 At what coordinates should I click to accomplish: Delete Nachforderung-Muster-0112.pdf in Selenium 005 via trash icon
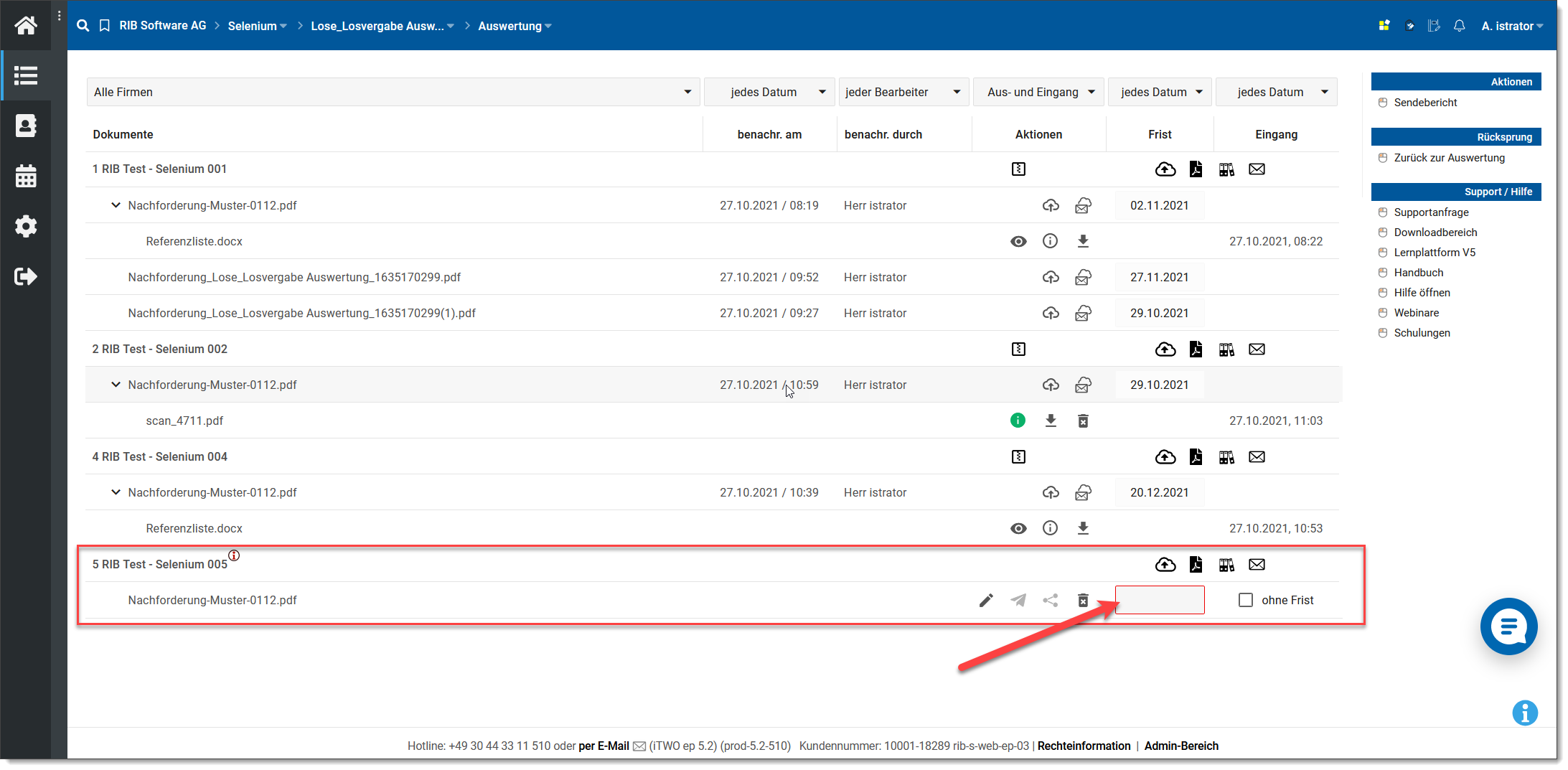point(1083,600)
